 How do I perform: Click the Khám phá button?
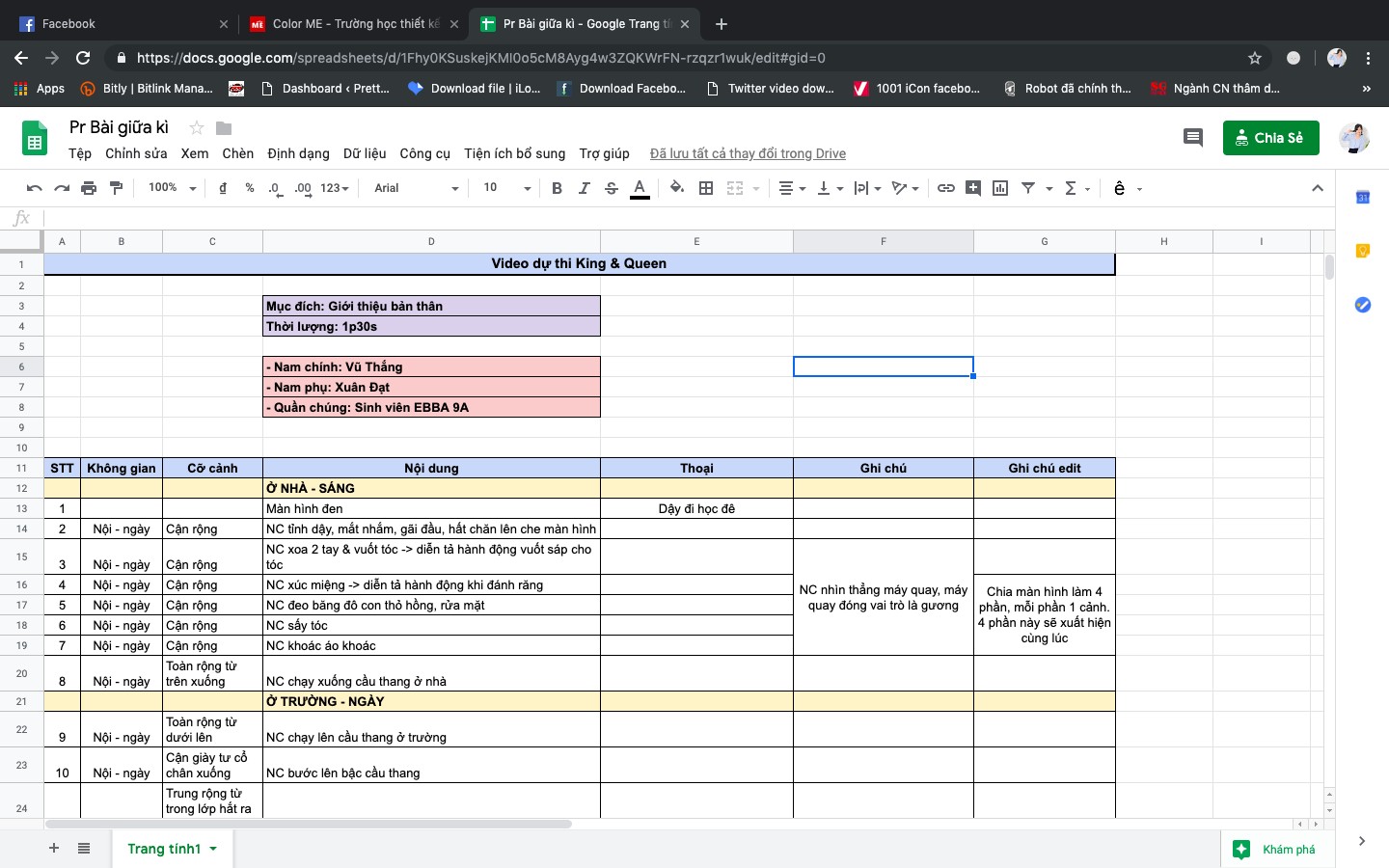[x=1277, y=850]
